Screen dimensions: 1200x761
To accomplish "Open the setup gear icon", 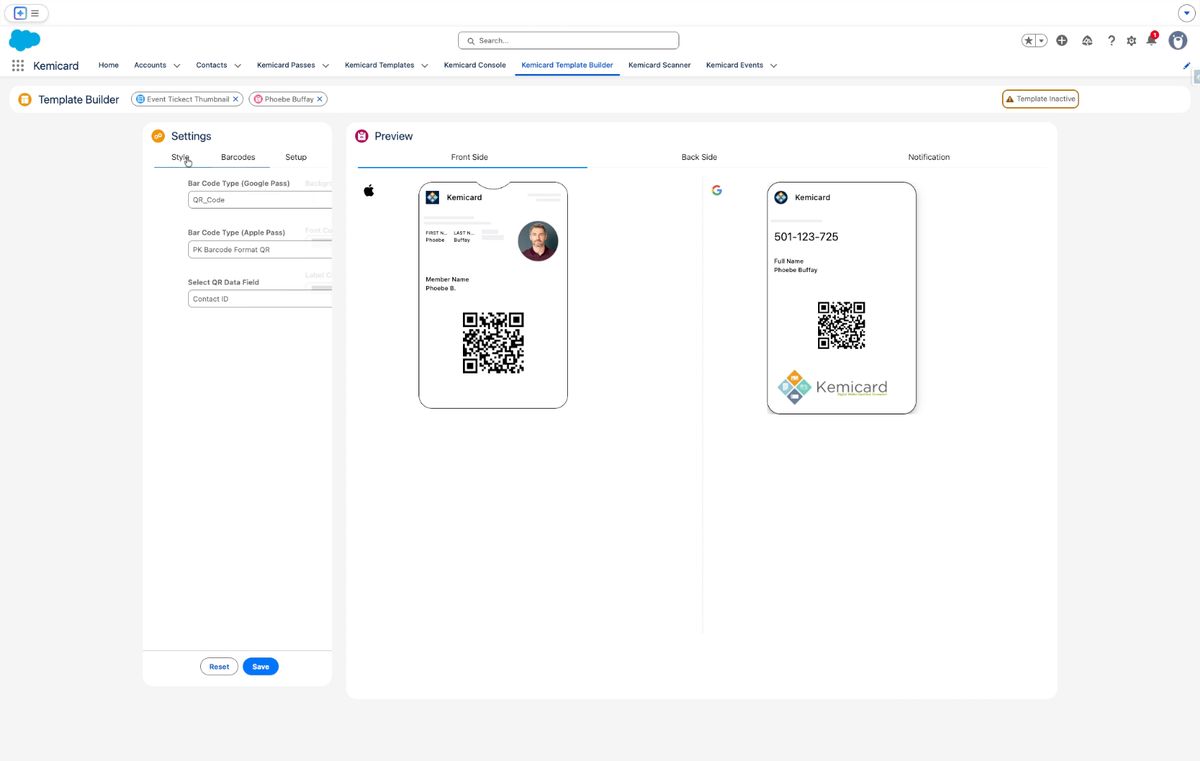I will (1132, 40).
